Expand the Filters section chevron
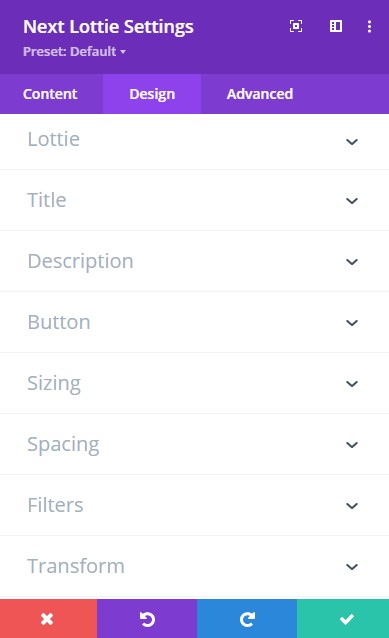This screenshot has height=638, width=389. 352,506
